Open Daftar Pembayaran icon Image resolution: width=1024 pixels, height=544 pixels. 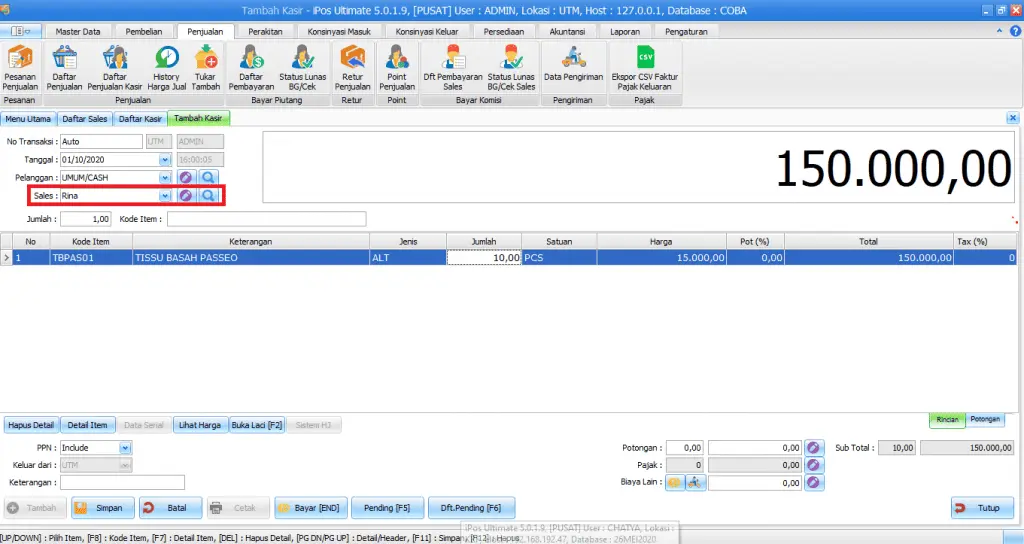(251, 68)
